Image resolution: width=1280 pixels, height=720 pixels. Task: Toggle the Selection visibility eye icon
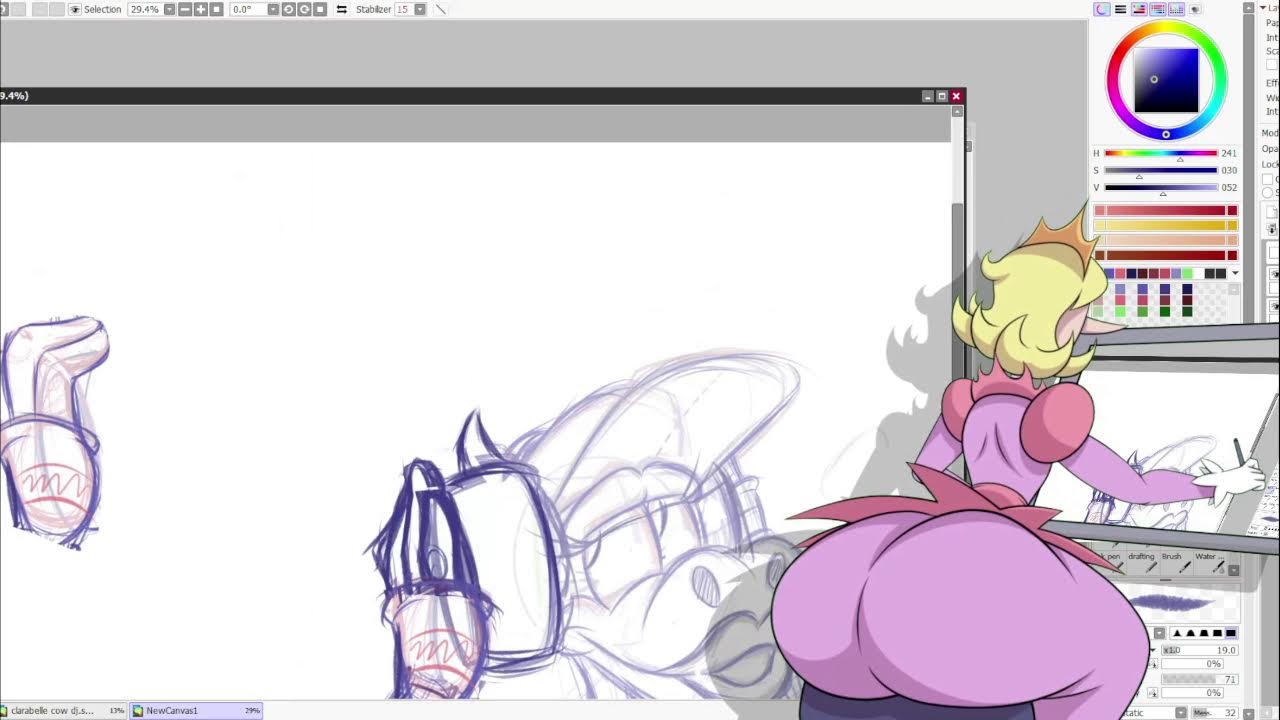75,9
